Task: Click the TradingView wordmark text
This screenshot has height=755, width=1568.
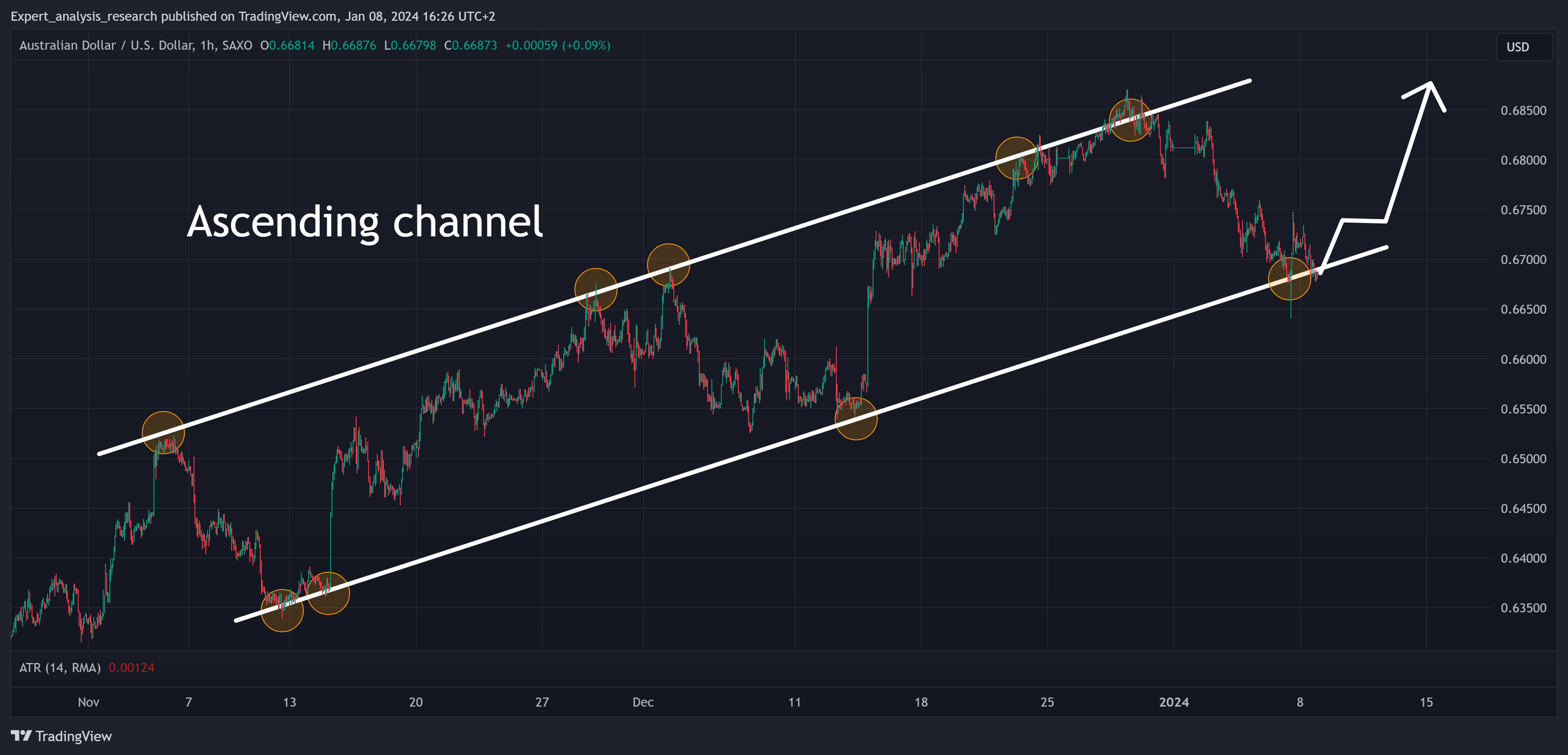Action: point(73,736)
